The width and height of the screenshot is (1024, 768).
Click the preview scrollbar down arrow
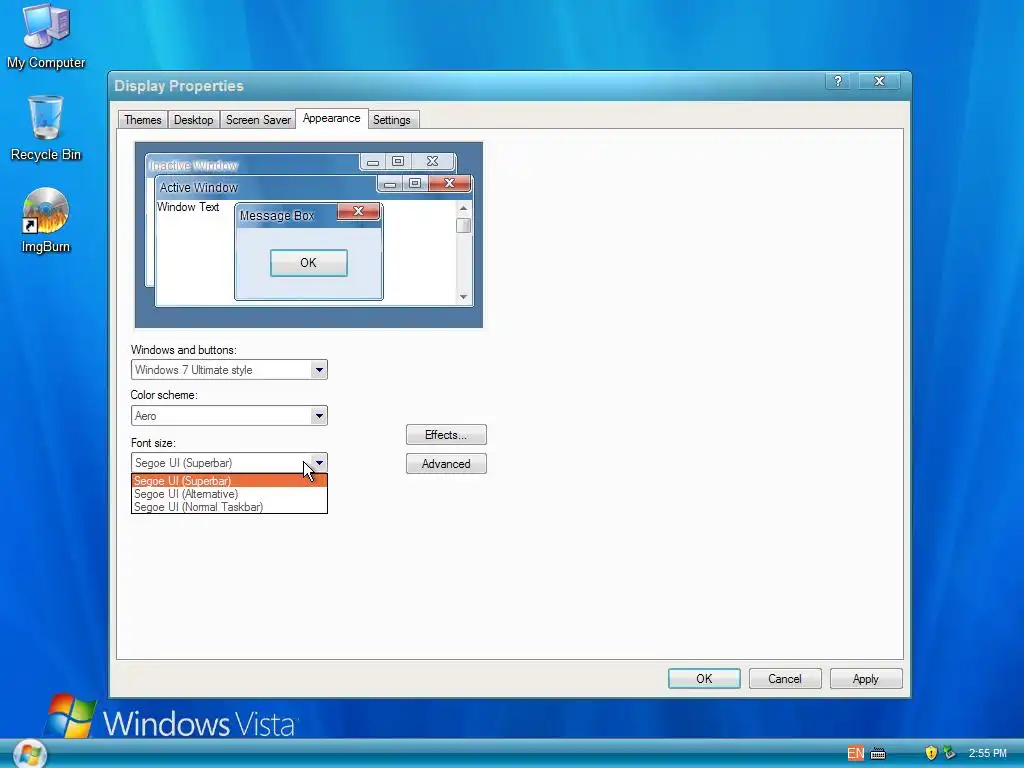(463, 296)
